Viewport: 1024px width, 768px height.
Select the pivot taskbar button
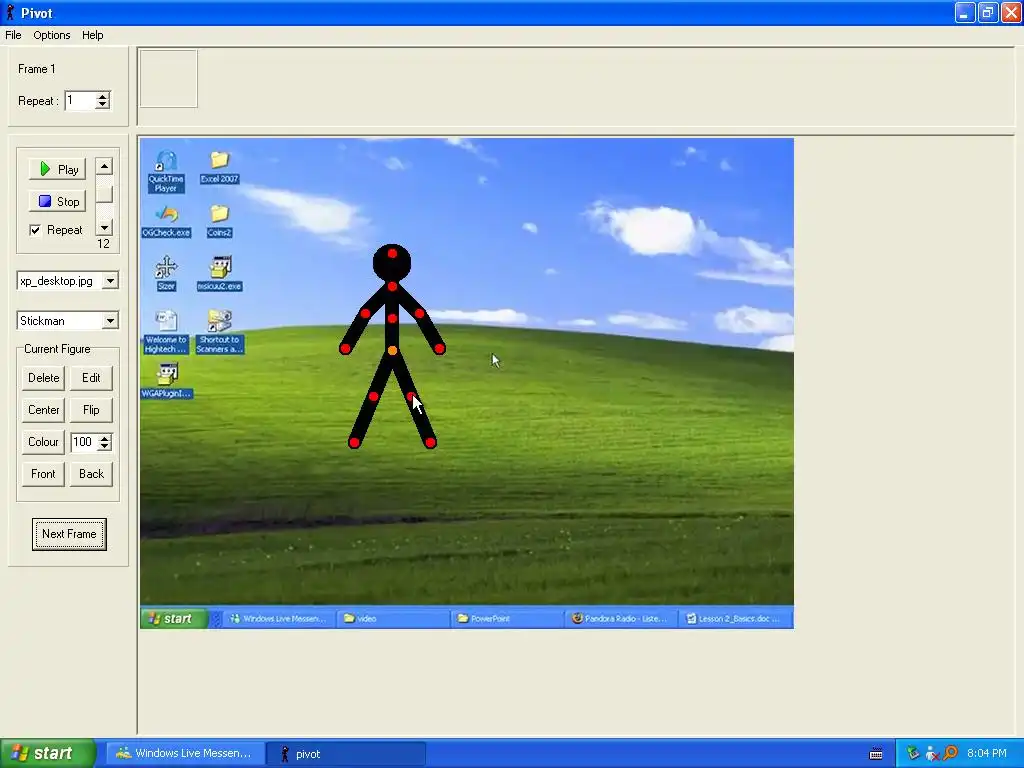pyautogui.click(x=346, y=754)
